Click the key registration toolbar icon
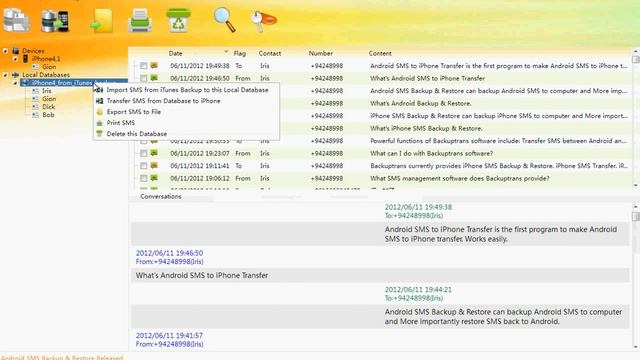Screen dimensions: 640x360 [x=264, y=21]
